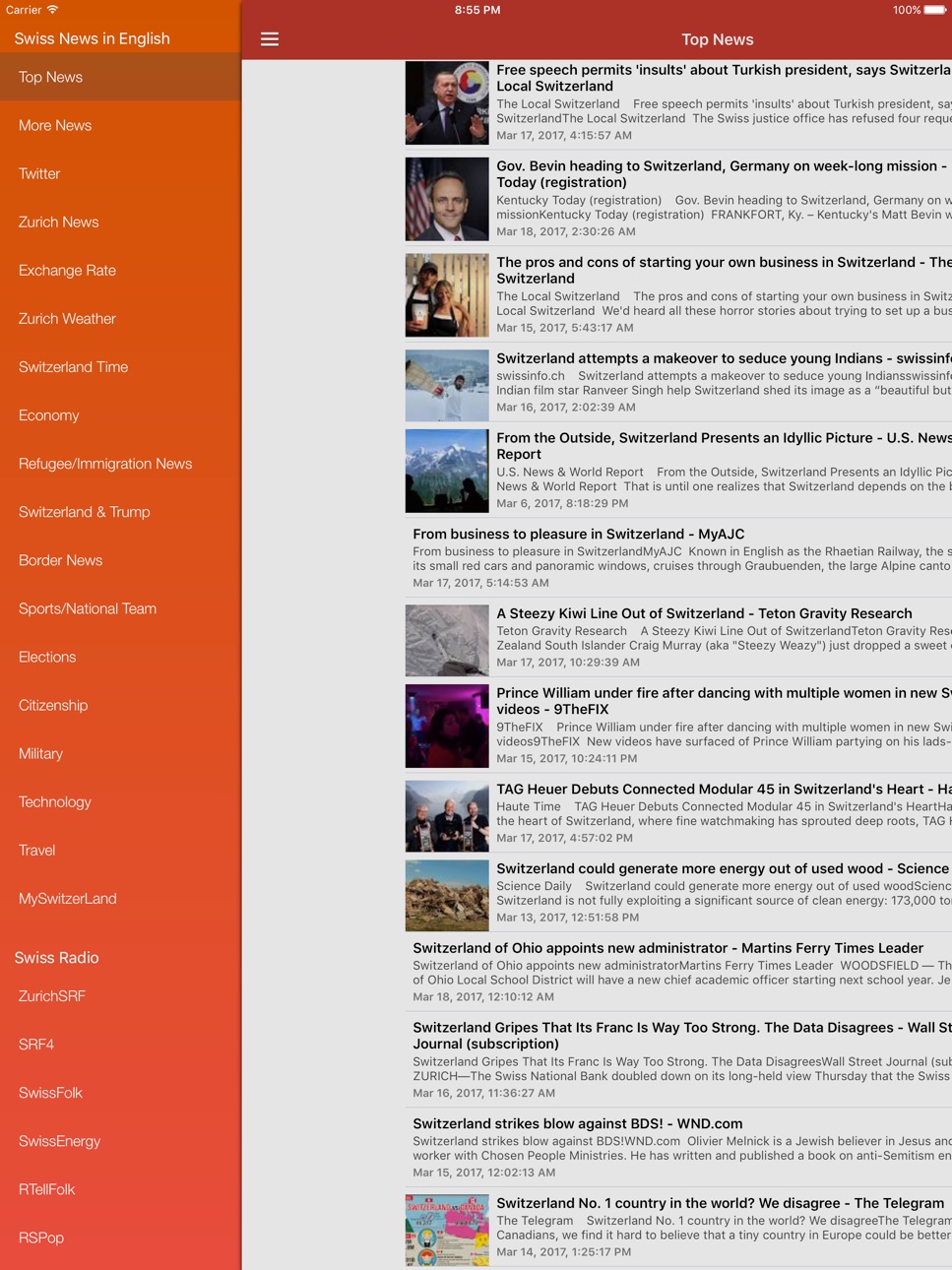Open Turkish president free speech thumbnail

(447, 103)
